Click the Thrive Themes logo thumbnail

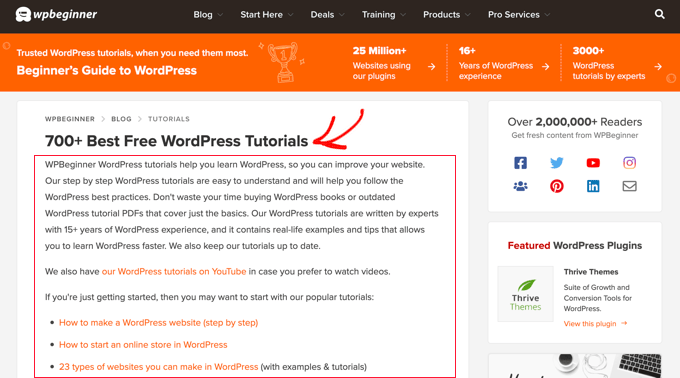click(525, 294)
